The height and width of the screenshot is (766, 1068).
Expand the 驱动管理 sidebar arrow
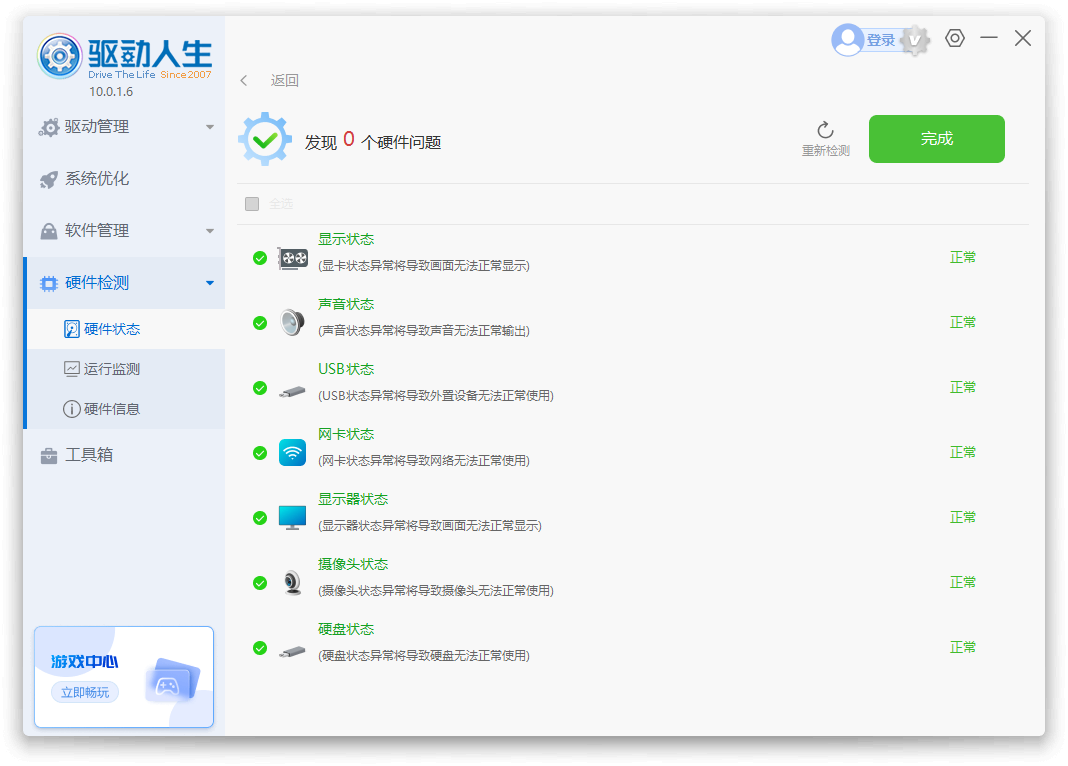[x=210, y=127]
